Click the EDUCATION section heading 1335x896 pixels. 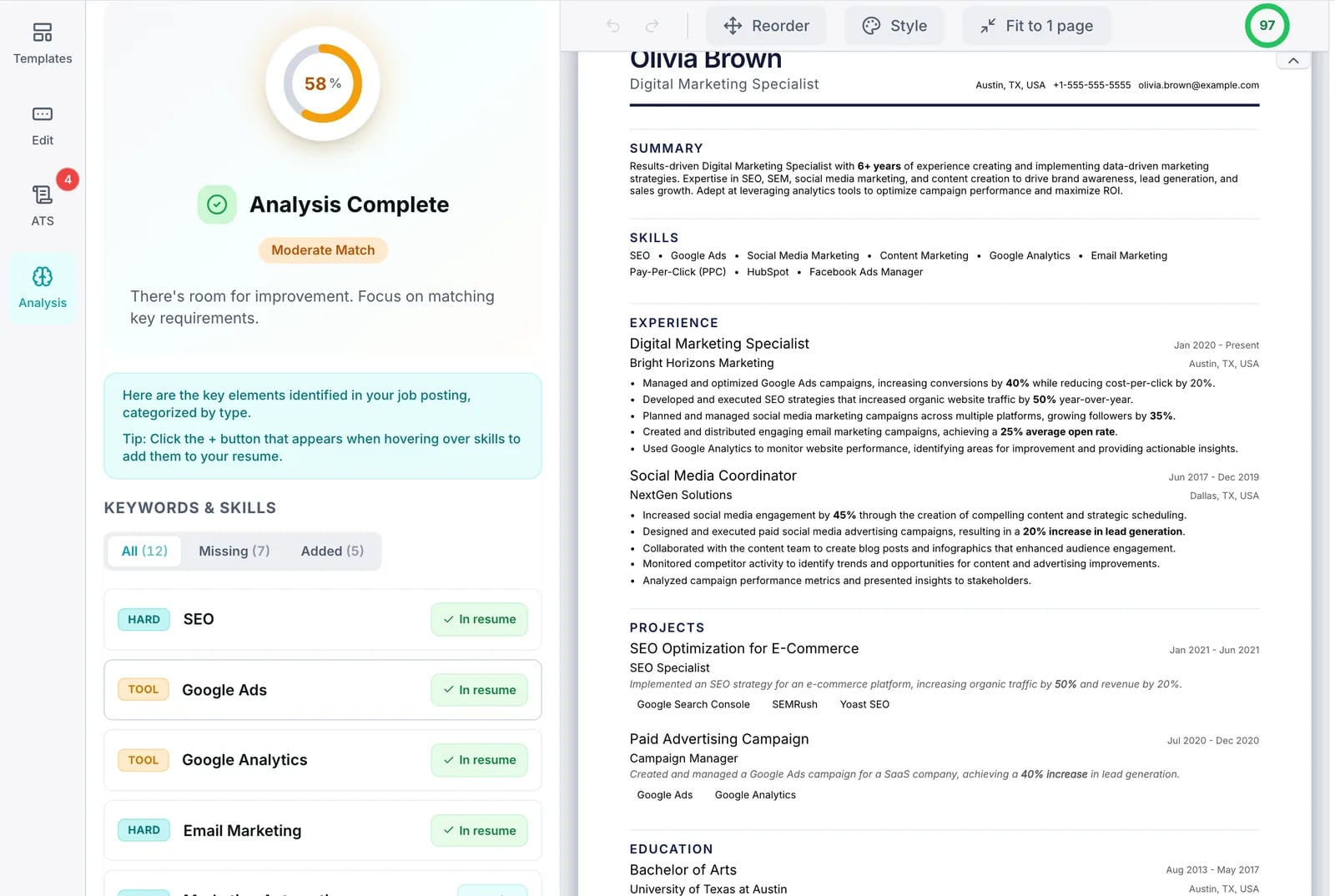click(671, 849)
